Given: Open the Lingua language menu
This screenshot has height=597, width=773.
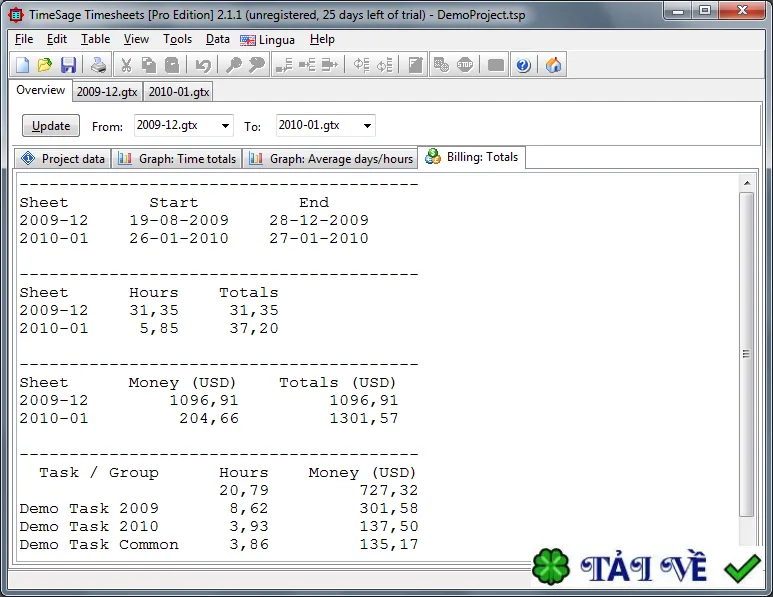Looking at the screenshot, I should tap(268, 40).
